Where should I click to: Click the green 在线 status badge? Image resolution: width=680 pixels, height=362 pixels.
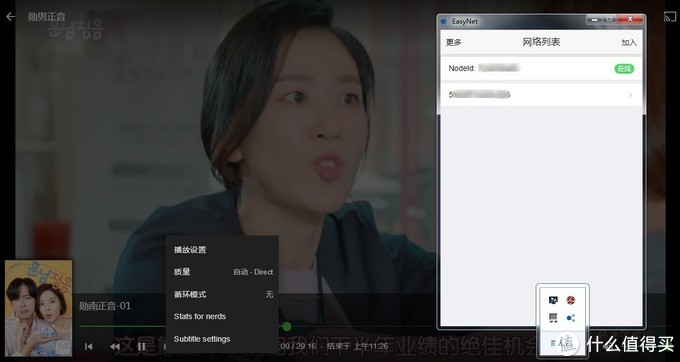624,68
